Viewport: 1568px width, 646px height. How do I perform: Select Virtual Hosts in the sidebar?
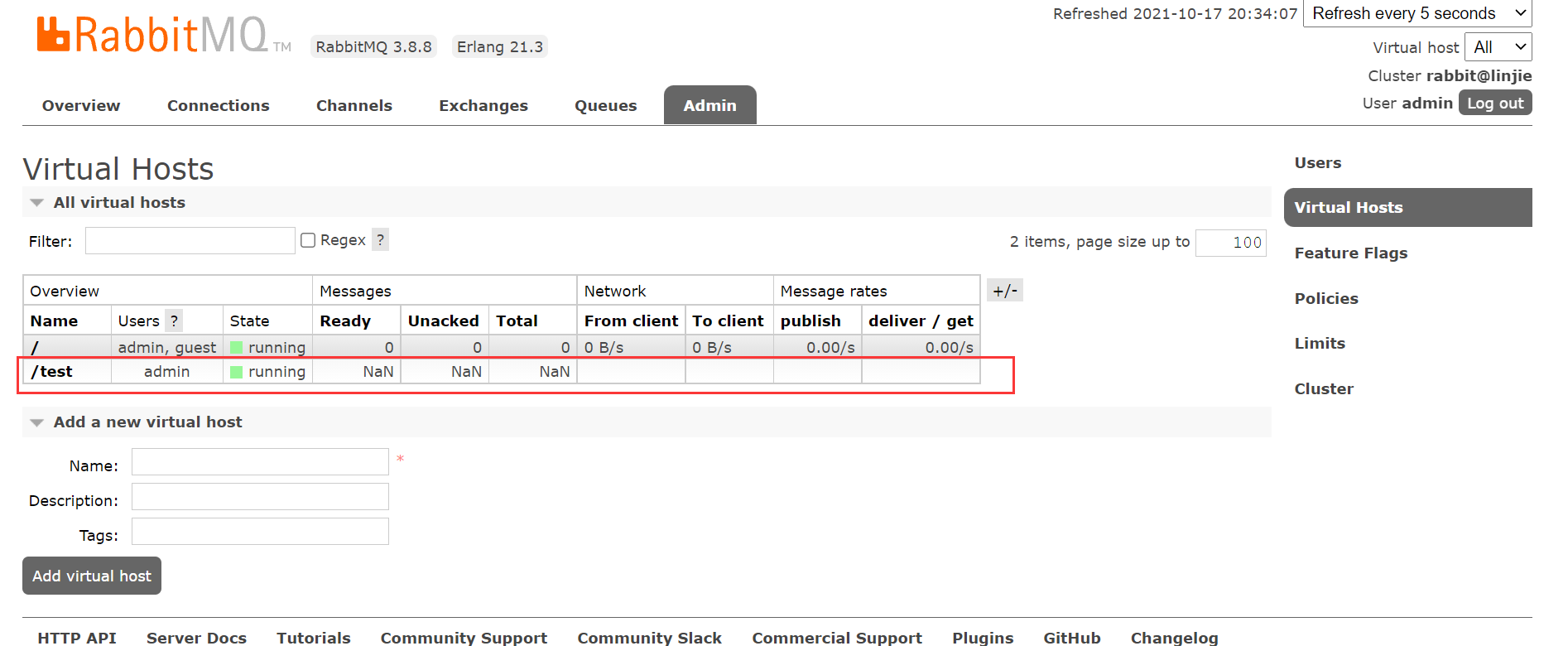[1407, 208]
